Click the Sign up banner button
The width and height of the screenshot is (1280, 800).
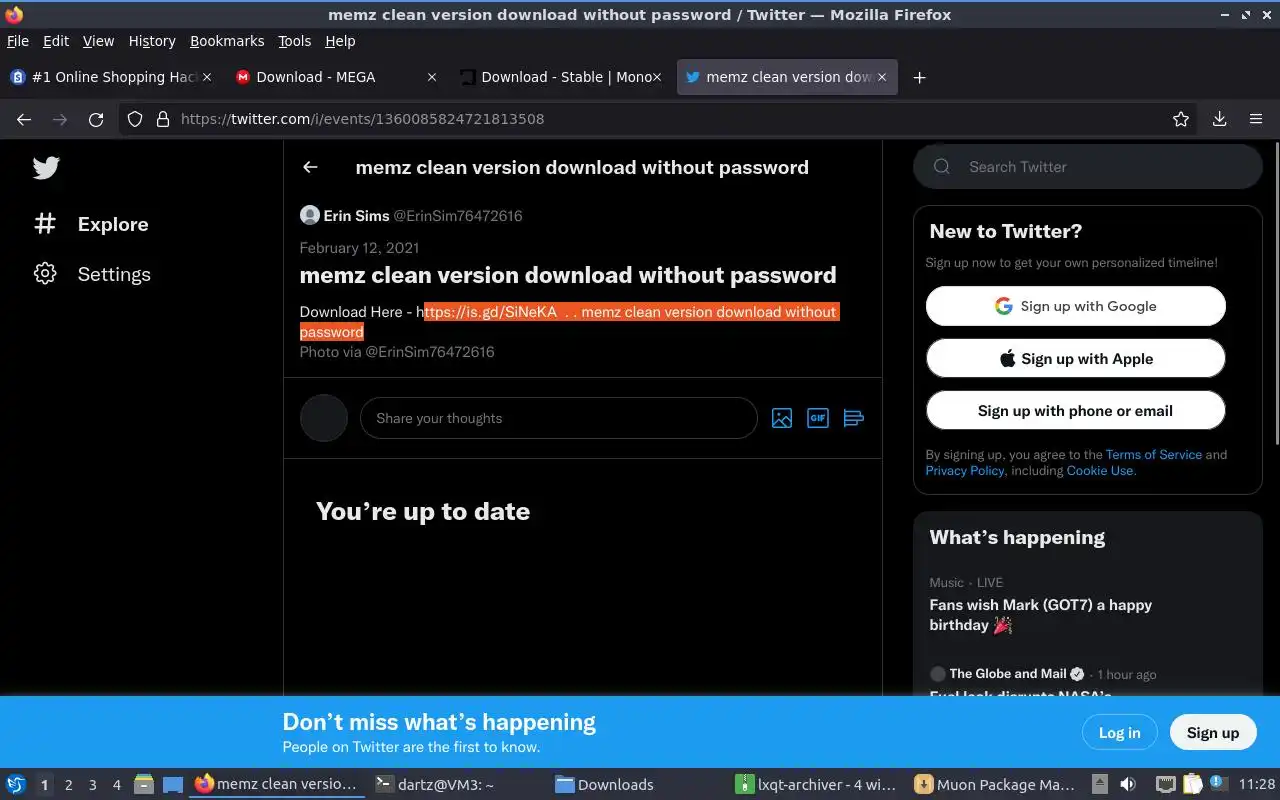[x=1212, y=732]
